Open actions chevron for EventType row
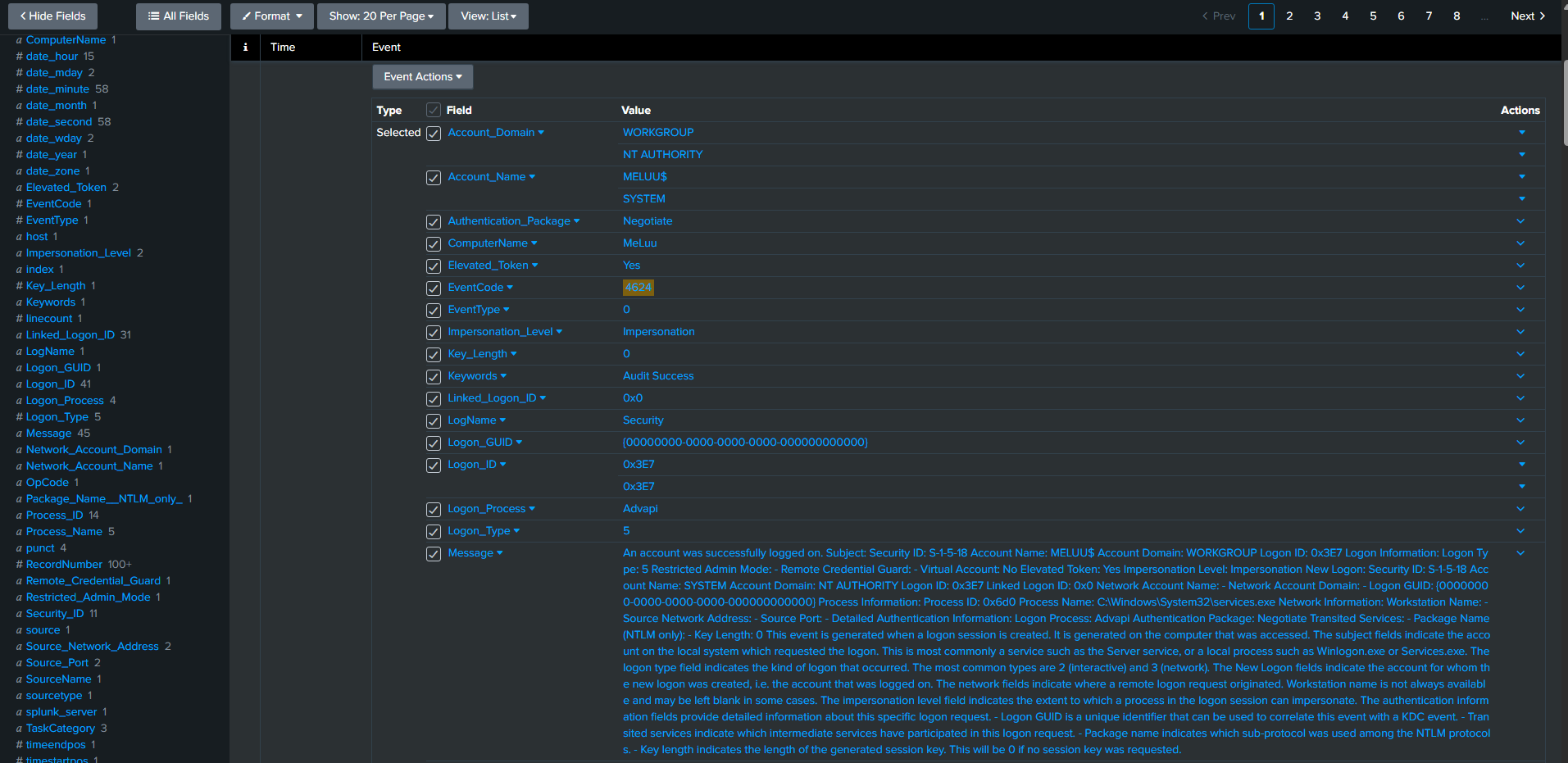This screenshot has width=1568, height=763. click(x=1520, y=310)
